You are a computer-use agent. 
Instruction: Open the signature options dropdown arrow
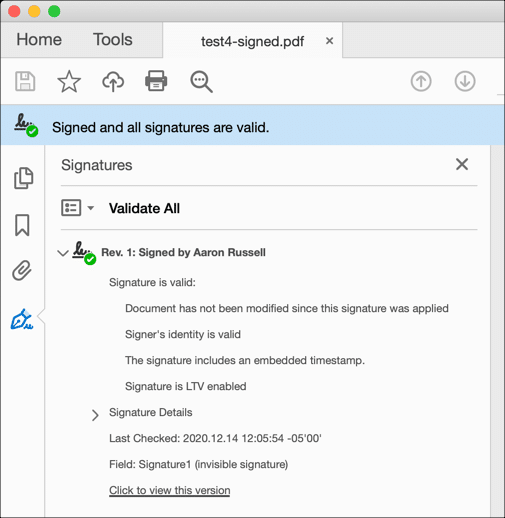[90, 208]
